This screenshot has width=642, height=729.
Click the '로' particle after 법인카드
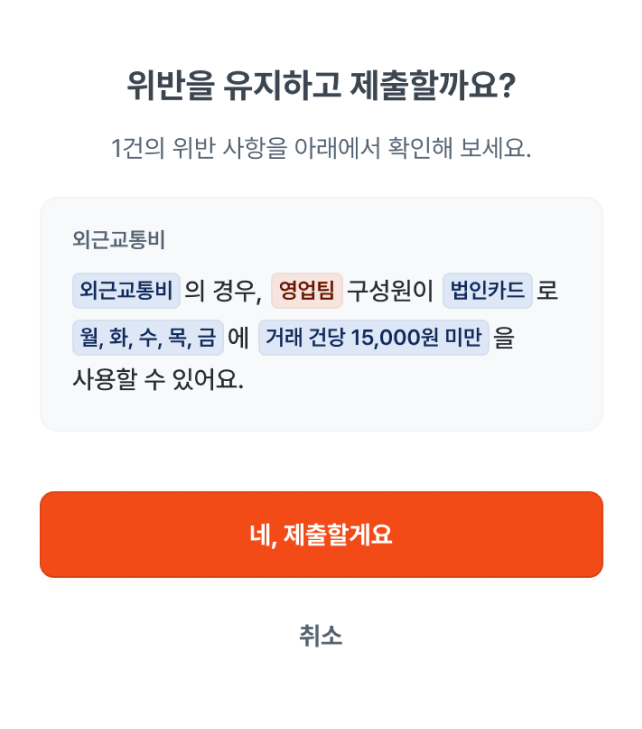point(547,291)
